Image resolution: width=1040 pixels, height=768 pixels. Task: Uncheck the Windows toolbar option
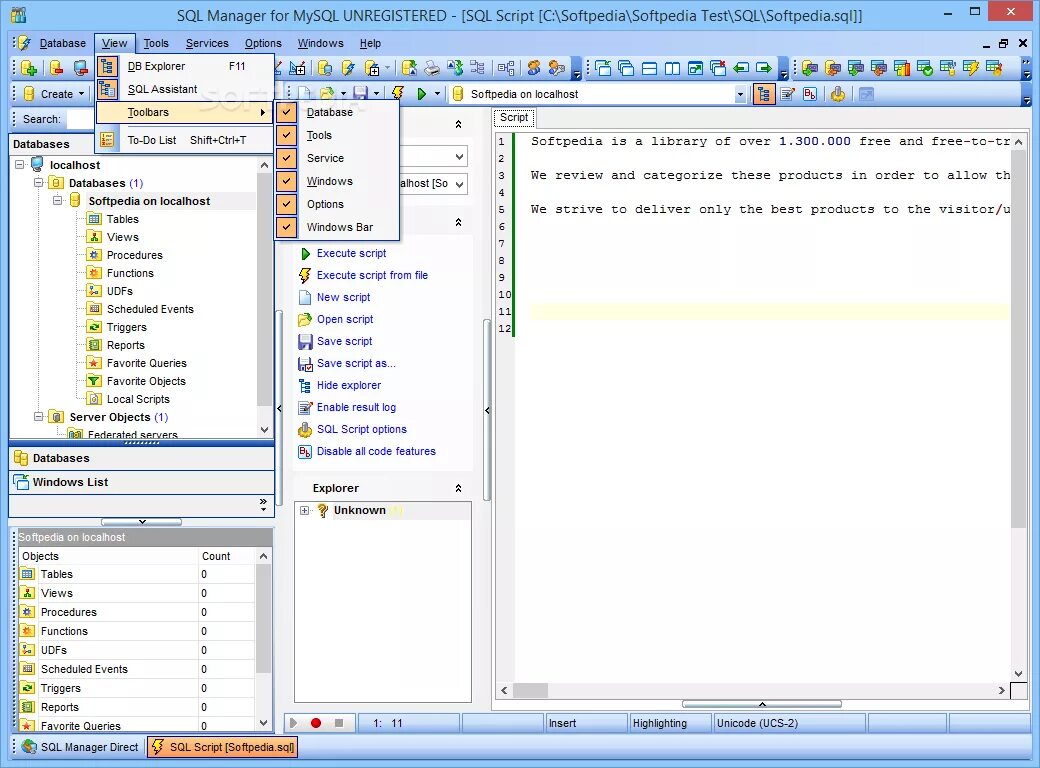[287, 181]
